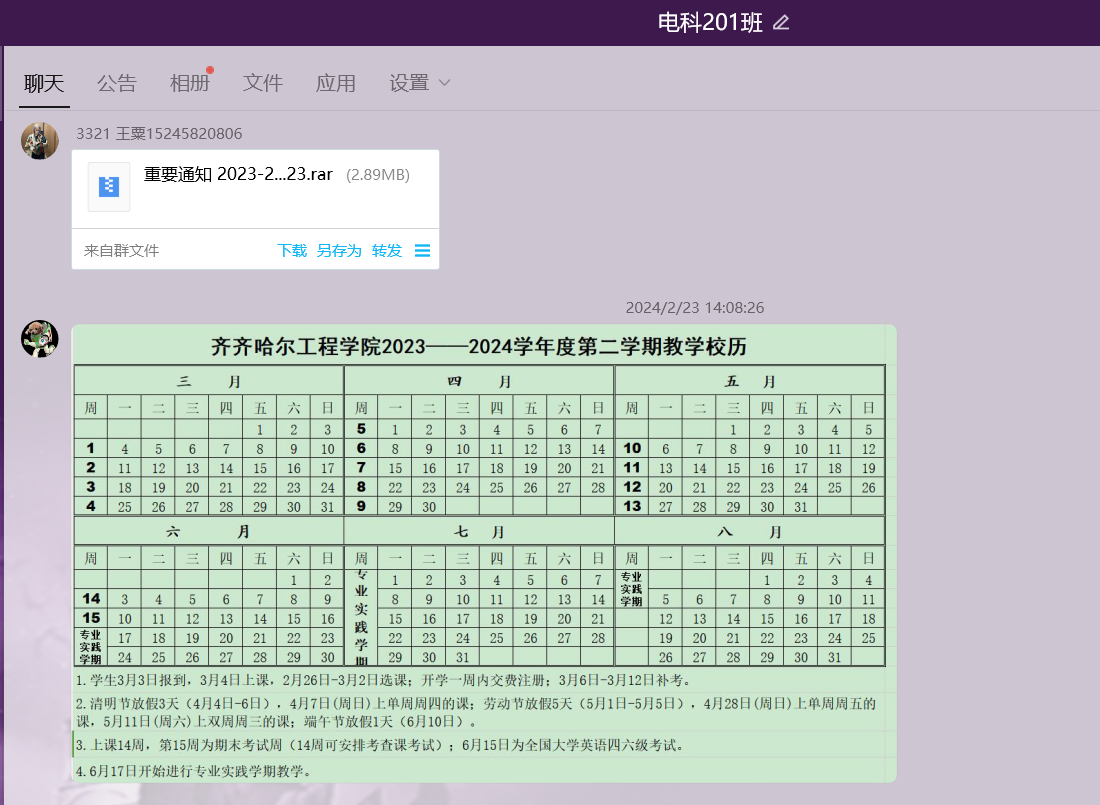
Task: Open the three-line more options menu on the file card
Action: [x=422, y=251]
